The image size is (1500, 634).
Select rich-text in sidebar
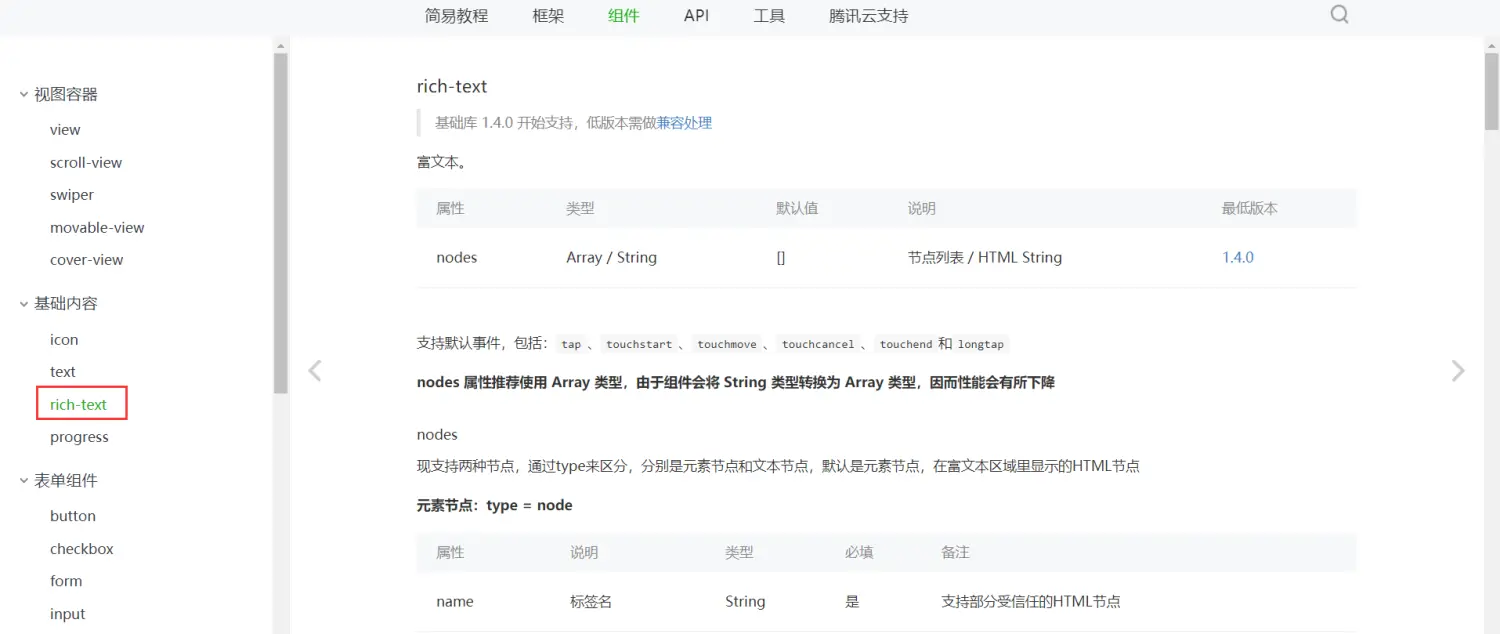tap(79, 405)
